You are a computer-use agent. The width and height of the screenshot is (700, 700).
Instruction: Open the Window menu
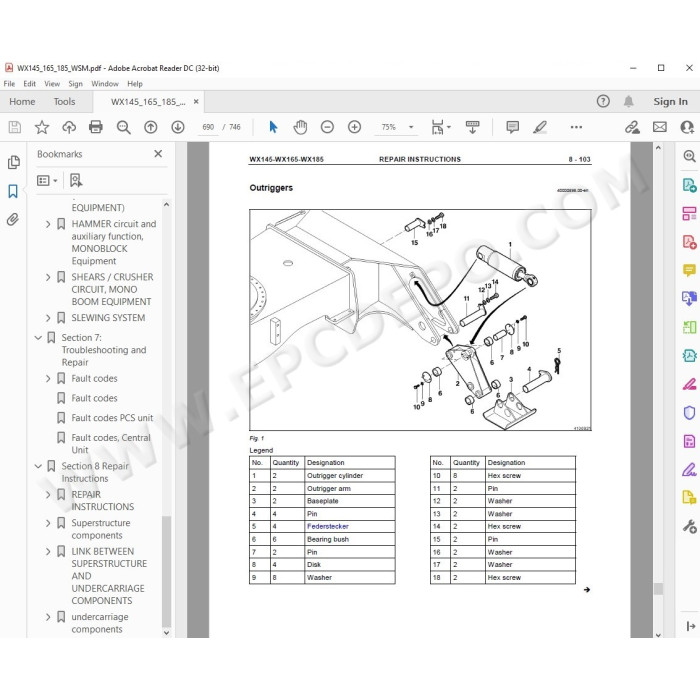pos(105,83)
